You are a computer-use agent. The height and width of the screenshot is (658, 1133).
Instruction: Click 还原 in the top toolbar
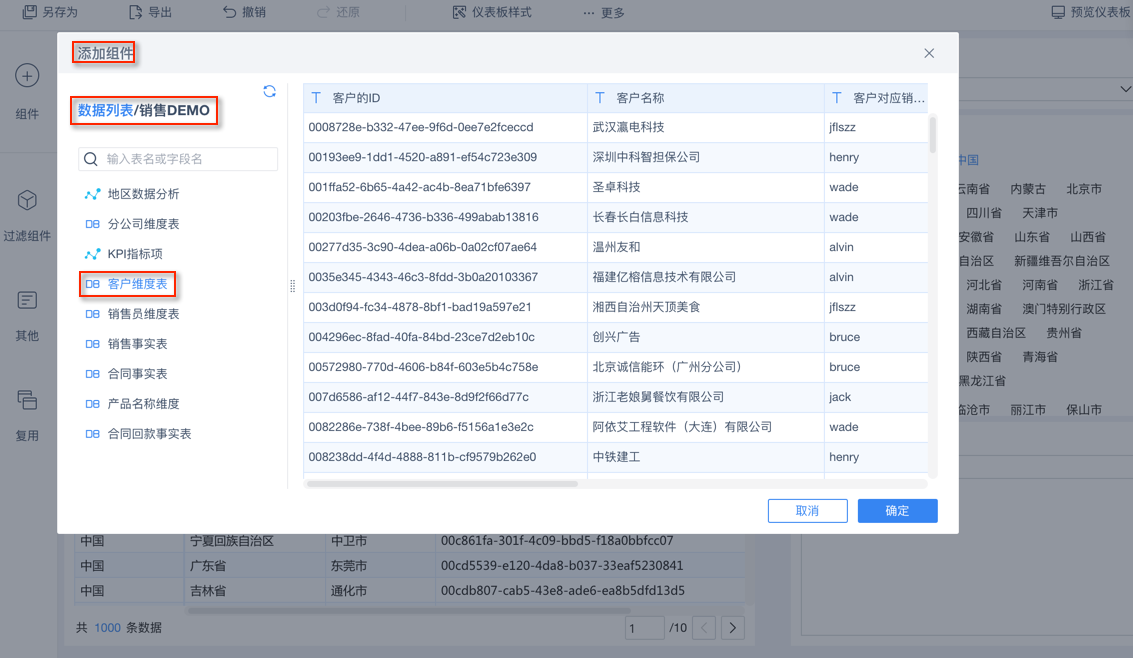(338, 12)
